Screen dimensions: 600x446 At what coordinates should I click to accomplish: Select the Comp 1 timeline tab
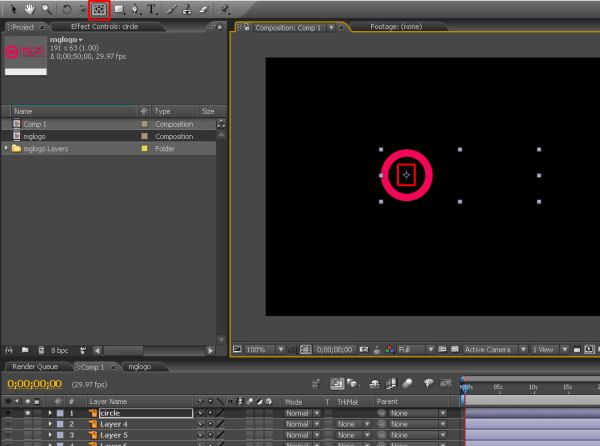(x=93, y=367)
